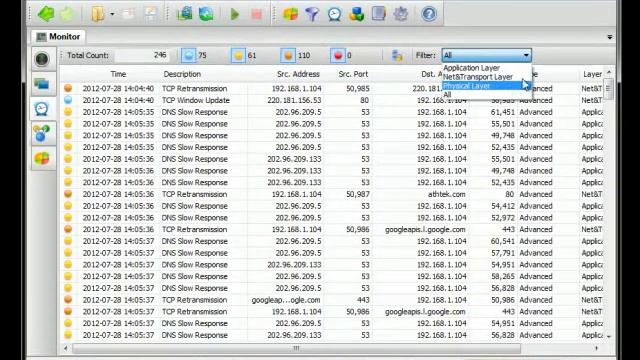
Task: Open the purple funnel filter icon
Action: 312,14
